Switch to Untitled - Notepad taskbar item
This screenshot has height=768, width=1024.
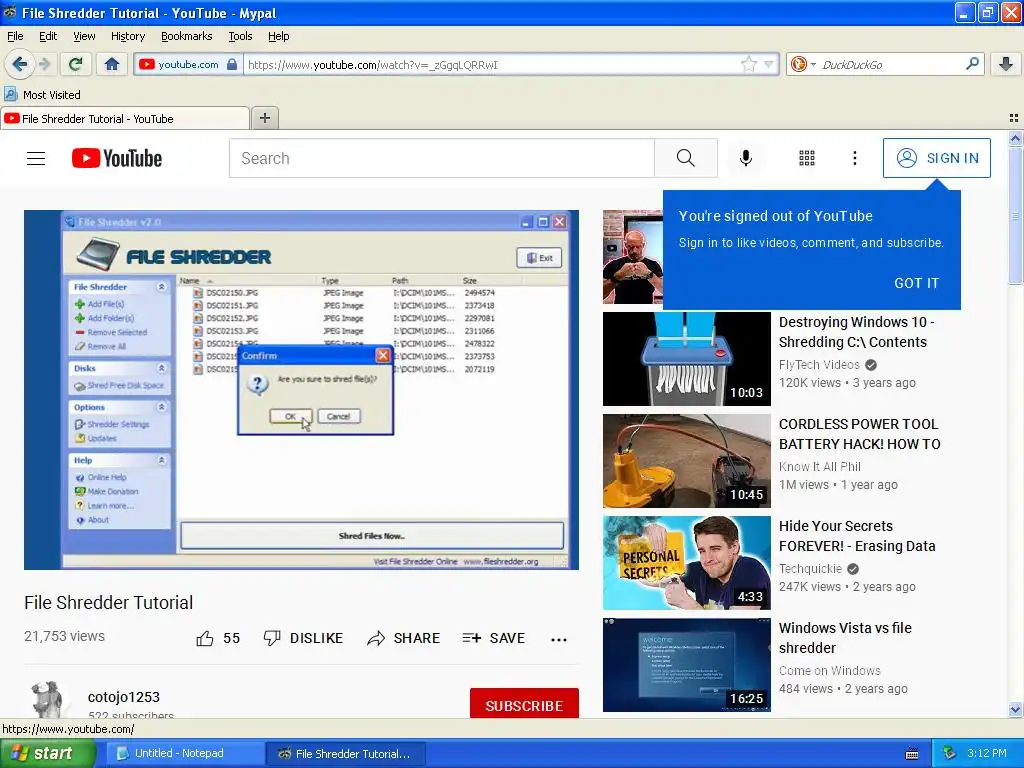click(x=183, y=753)
